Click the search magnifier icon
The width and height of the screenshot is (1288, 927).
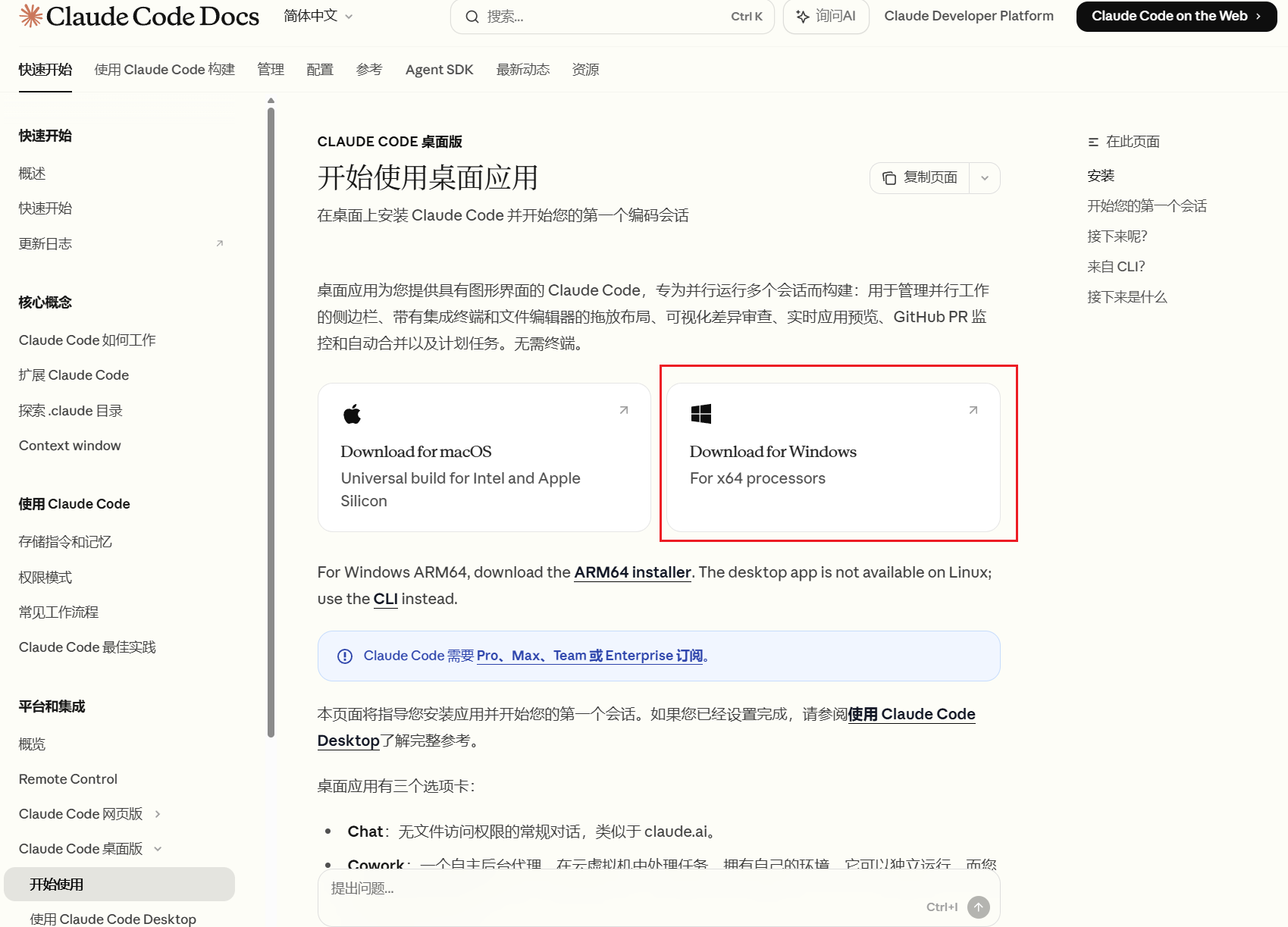472,17
